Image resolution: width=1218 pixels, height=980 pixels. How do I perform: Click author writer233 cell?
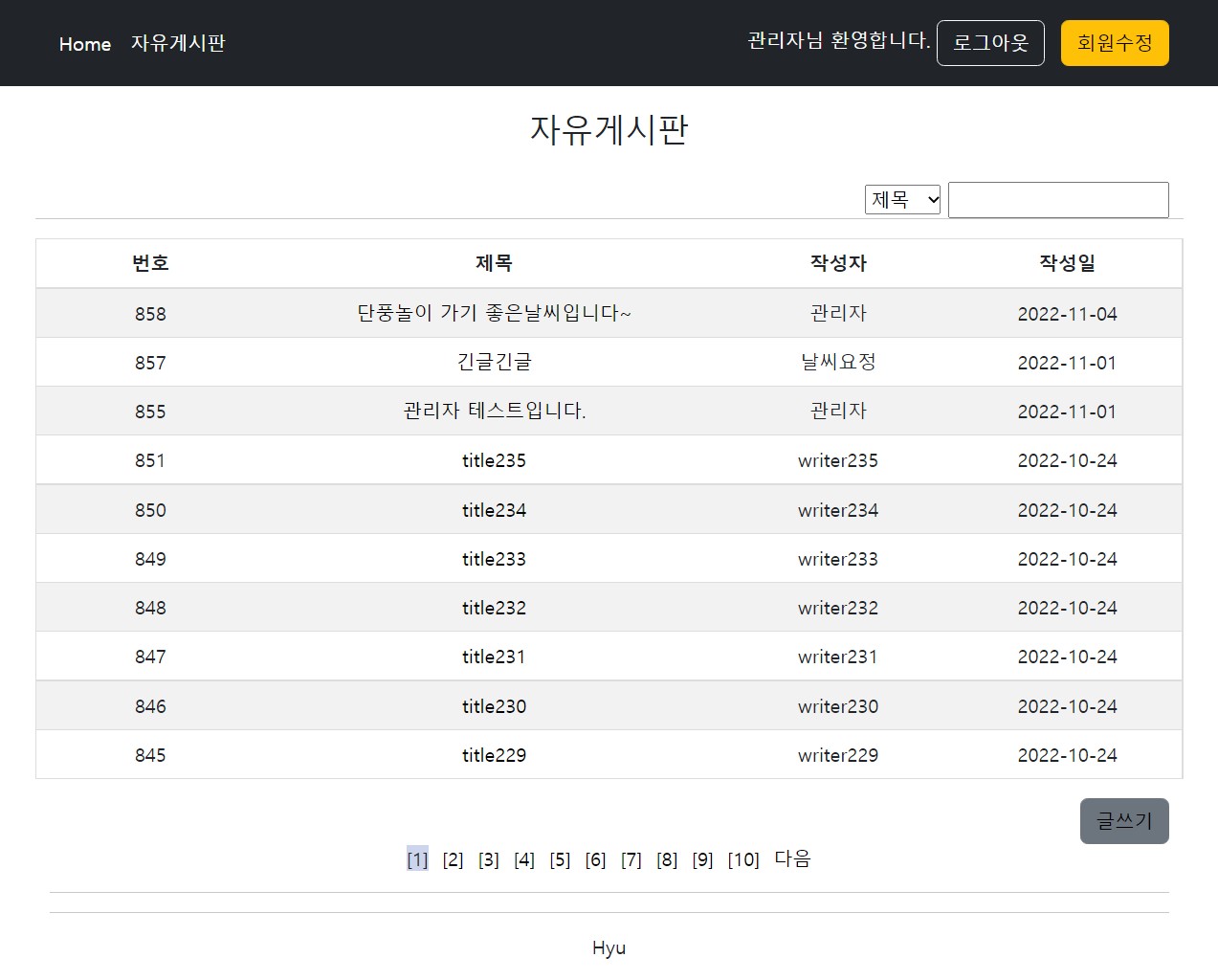(838, 559)
